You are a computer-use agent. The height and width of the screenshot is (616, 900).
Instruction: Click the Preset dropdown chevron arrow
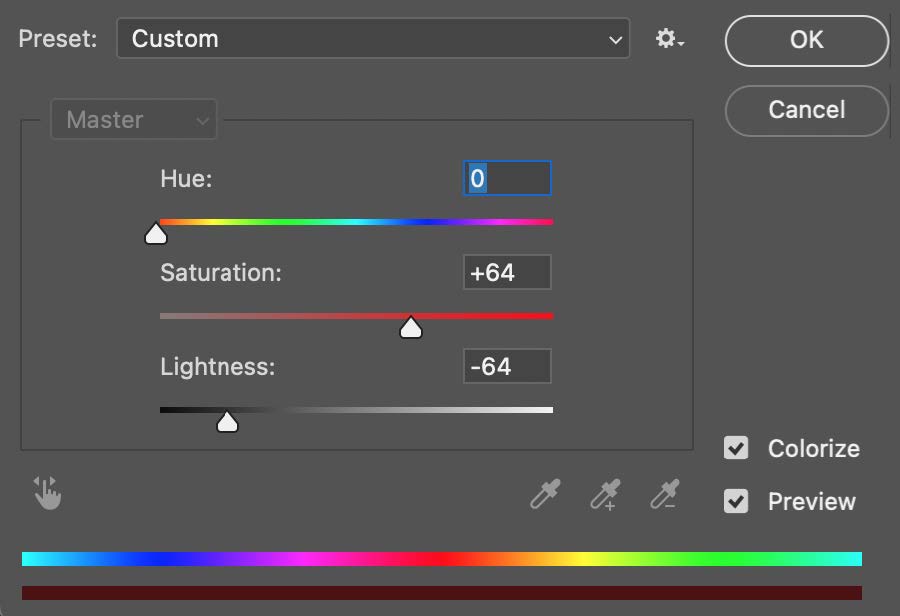[x=615, y=40]
